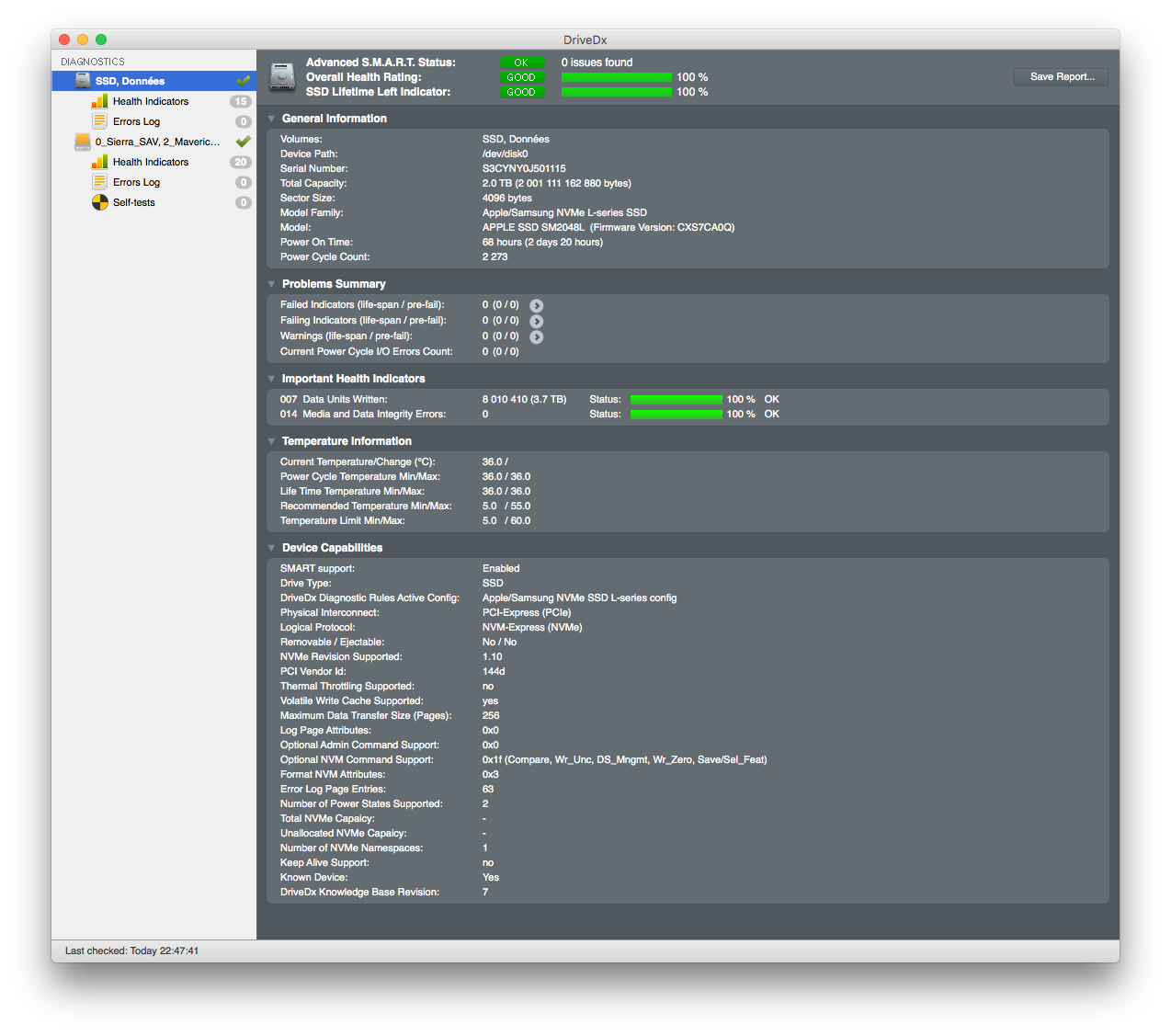
Task: Click the Errors Log icon under 0_Sierra_SAV drive
Action: click(99, 182)
